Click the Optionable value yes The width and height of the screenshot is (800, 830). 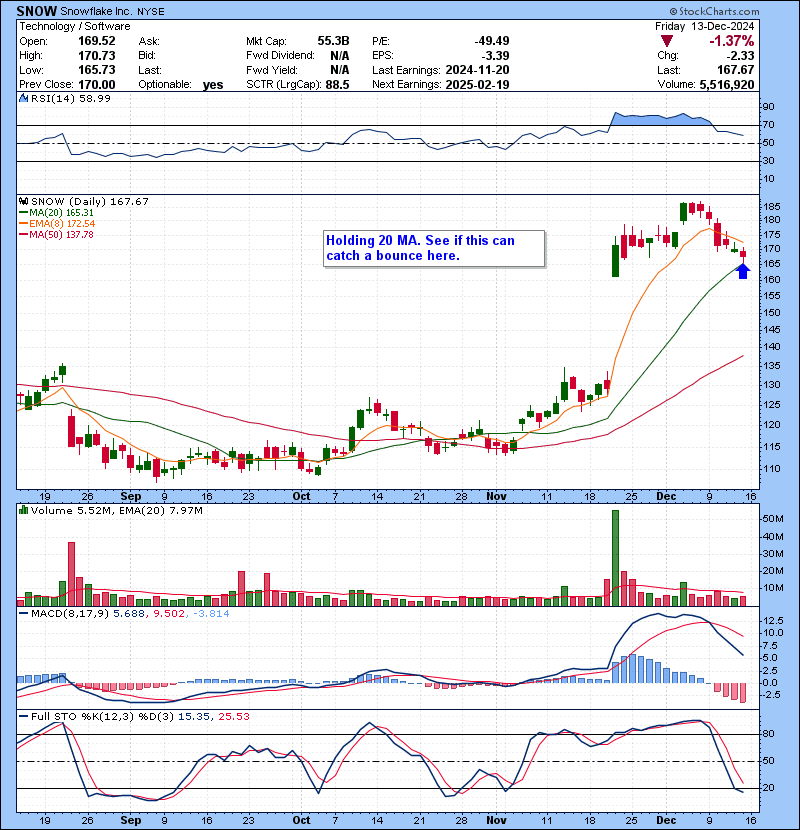click(213, 85)
